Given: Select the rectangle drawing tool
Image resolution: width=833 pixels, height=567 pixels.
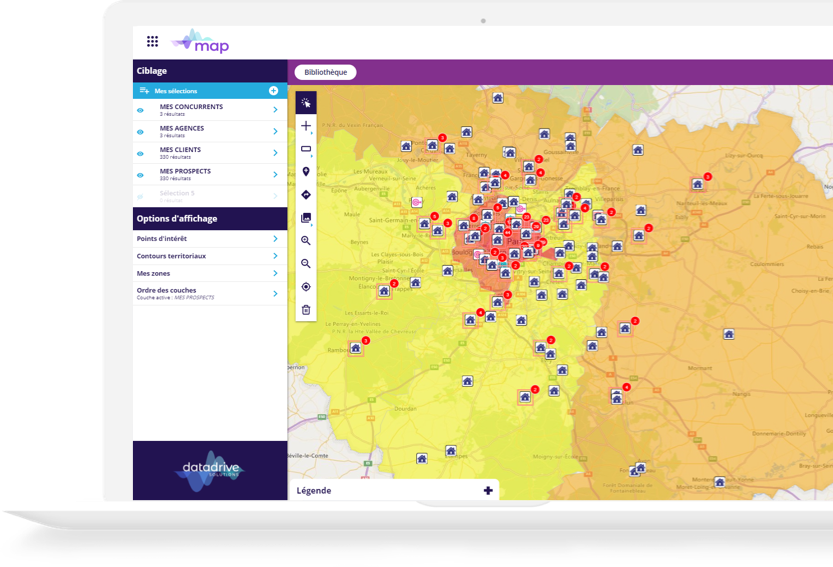Looking at the screenshot, I should [306, 149].
